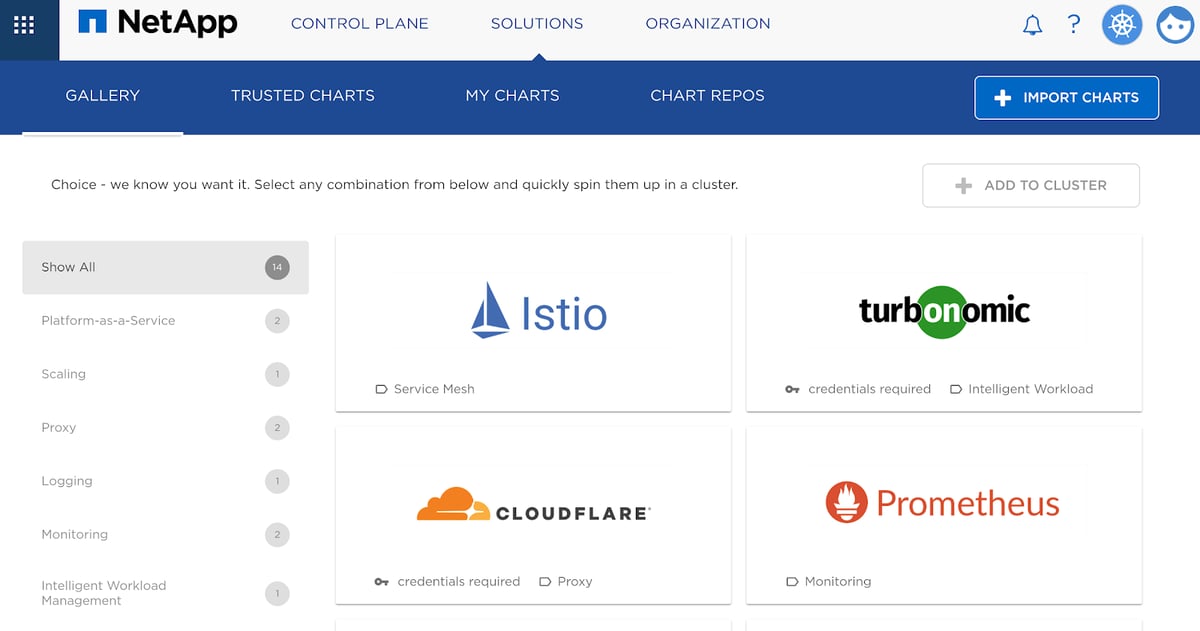Switch to the My Charts tab
This screenshot has width=1200, height=631.
pyautogui.click(x=512, y=96)
